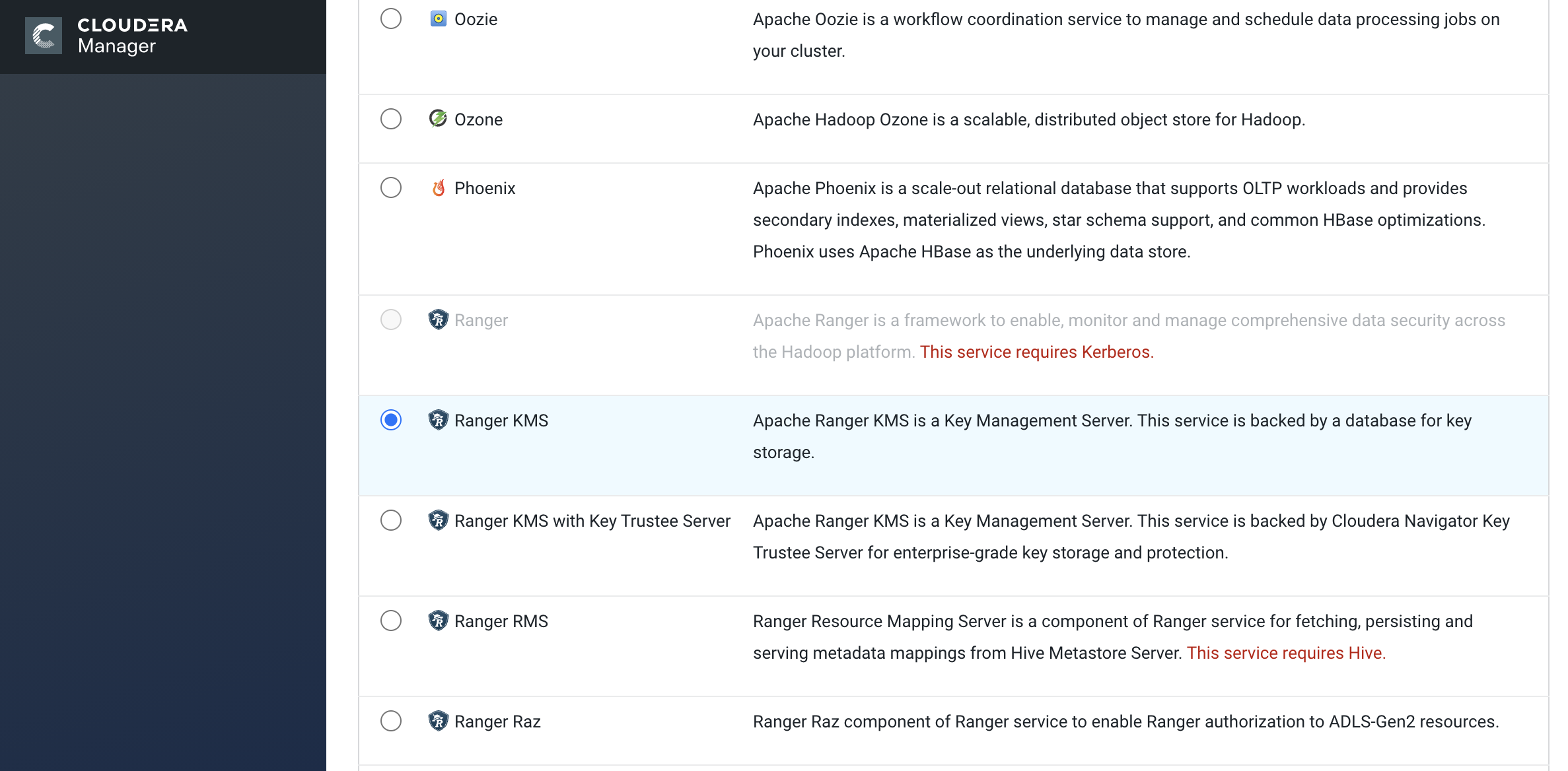This screenshot has height=771, width=1568.
Task: Select the Oozie radio button
Action: click(x=391, y=18)
